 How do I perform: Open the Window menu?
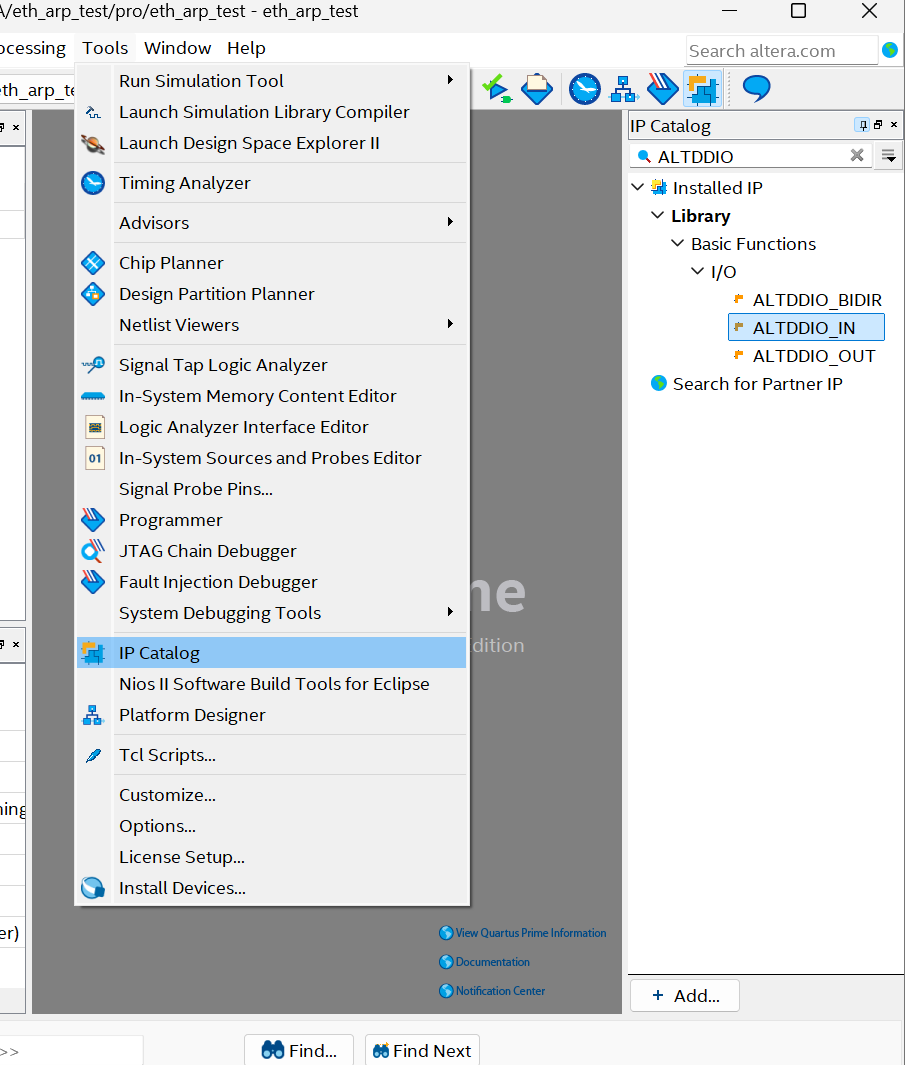[x=177, y=48]
